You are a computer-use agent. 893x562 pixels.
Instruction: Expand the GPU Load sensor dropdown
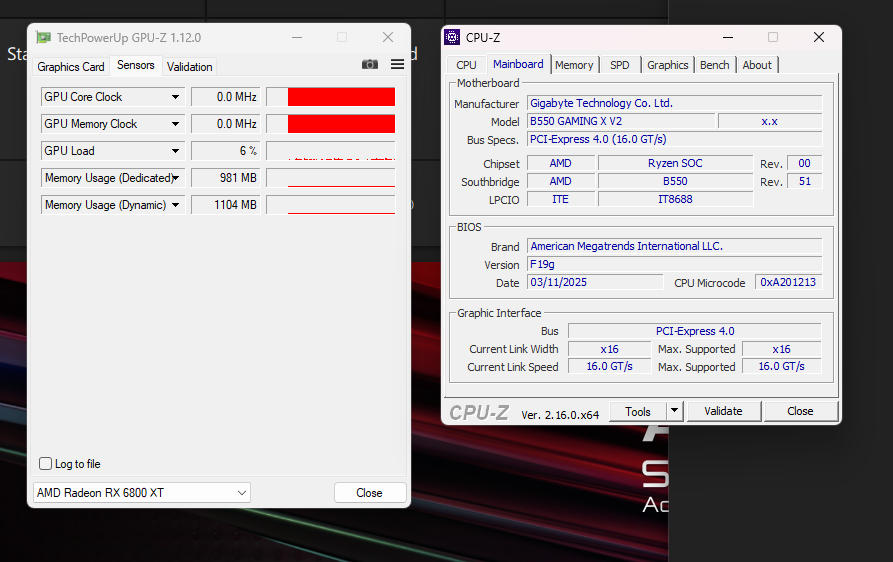(x=175, y=151)
